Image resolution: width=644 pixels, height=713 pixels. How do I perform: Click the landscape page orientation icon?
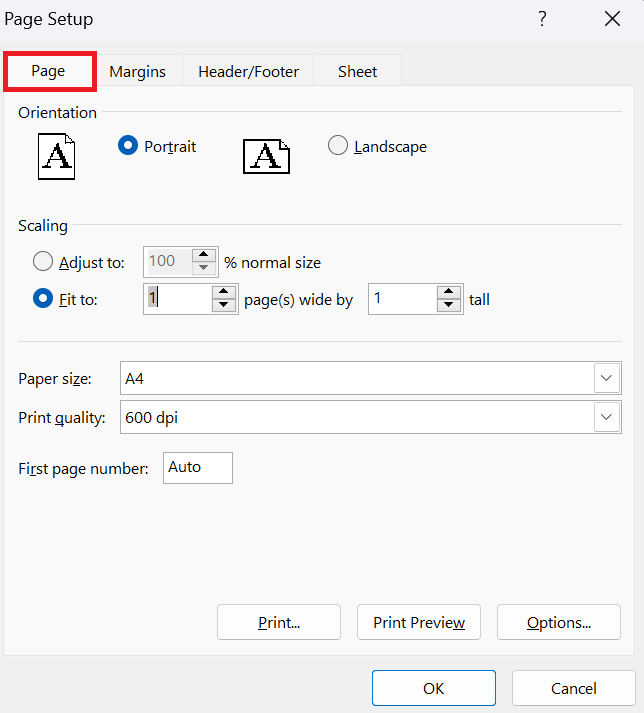coord(267,156)
